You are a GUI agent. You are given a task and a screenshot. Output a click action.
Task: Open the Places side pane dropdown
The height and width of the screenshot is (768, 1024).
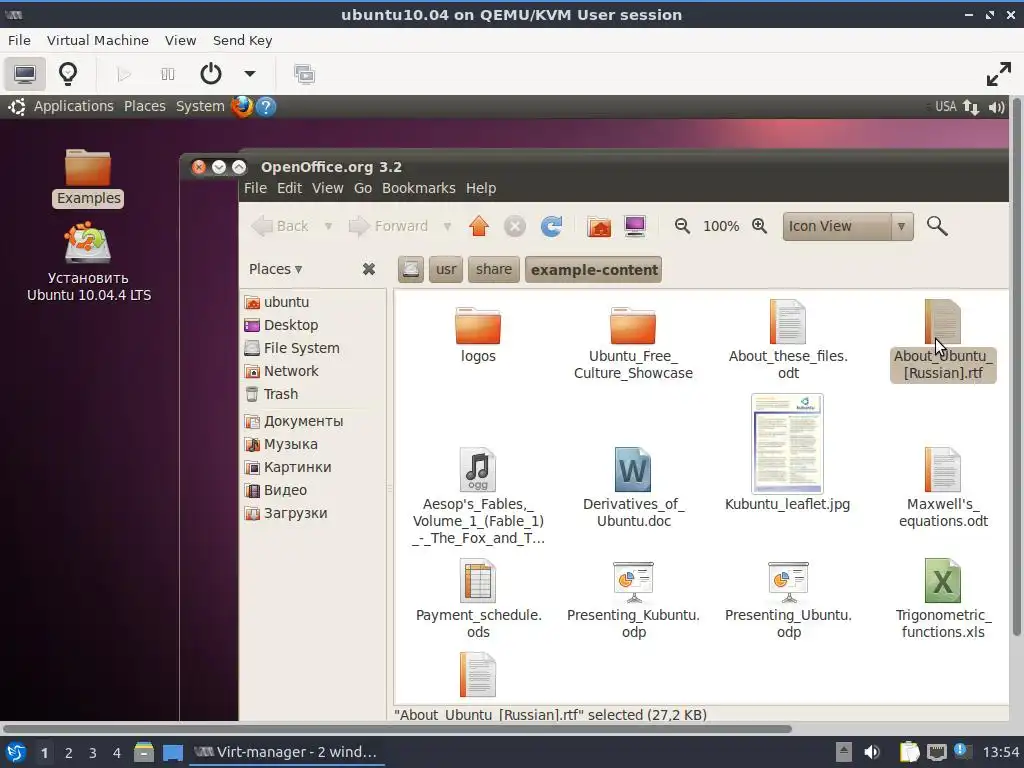[275, 269]
